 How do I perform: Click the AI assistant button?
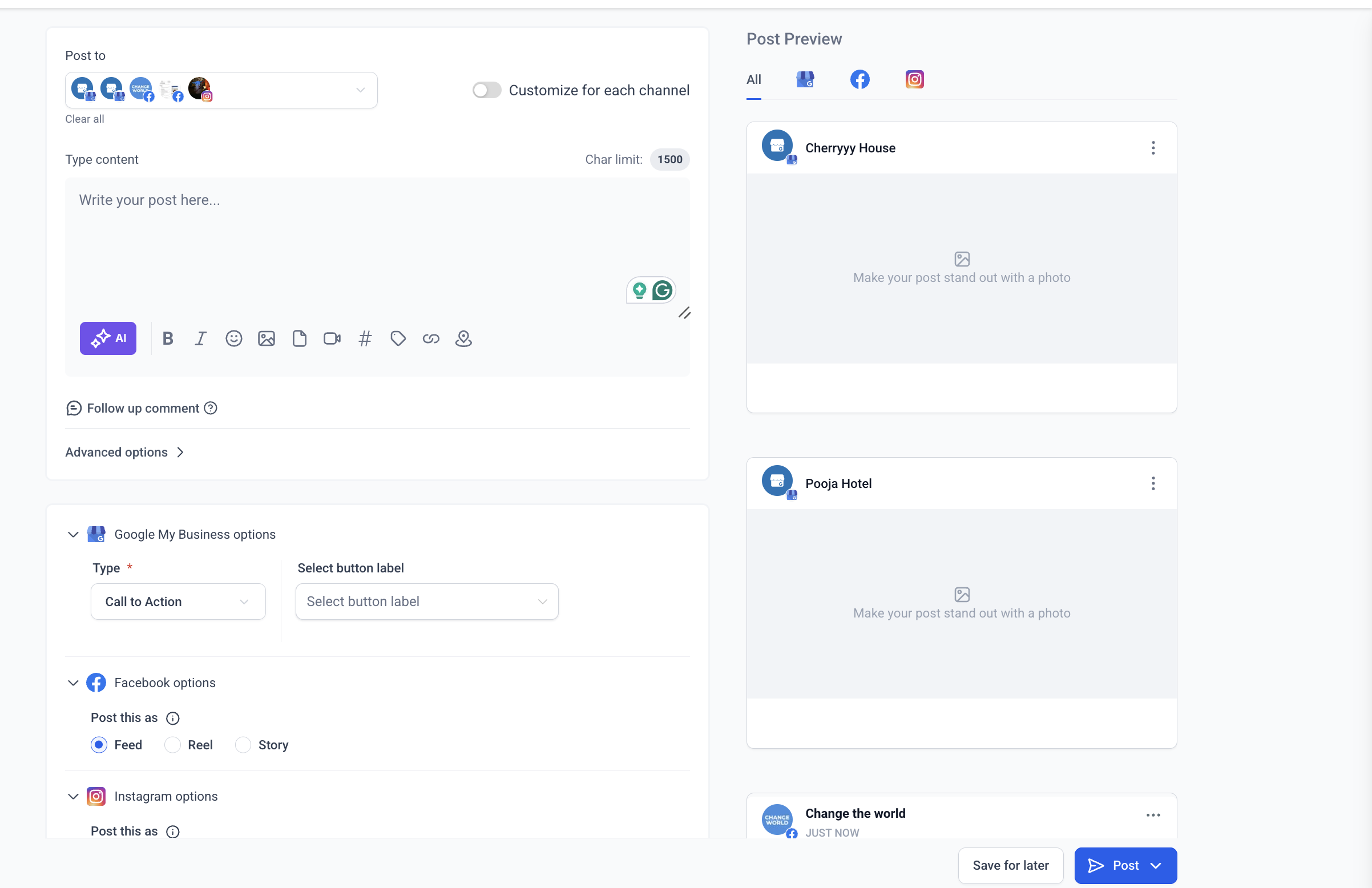point(108,338)
